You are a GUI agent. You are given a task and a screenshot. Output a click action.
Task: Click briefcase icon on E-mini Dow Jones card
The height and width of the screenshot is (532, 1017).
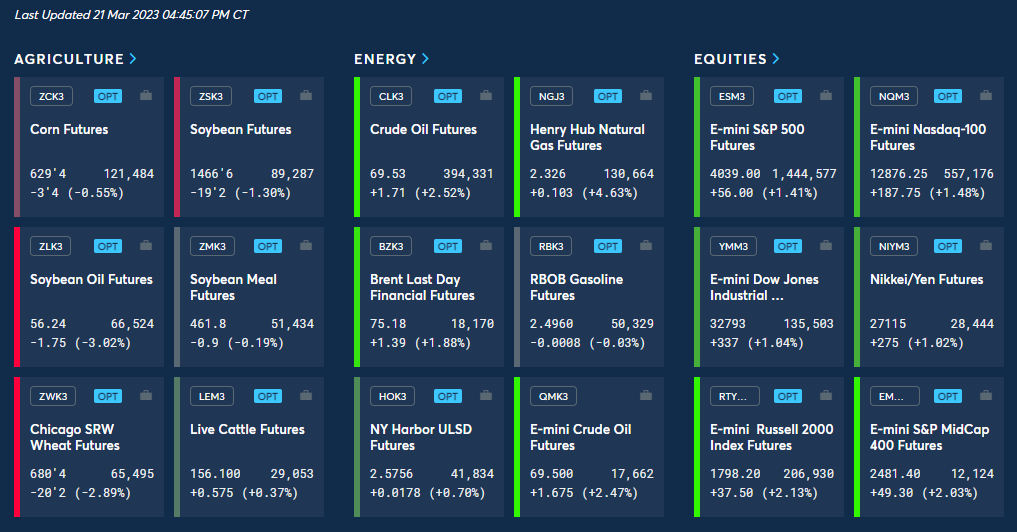(826, 245)
